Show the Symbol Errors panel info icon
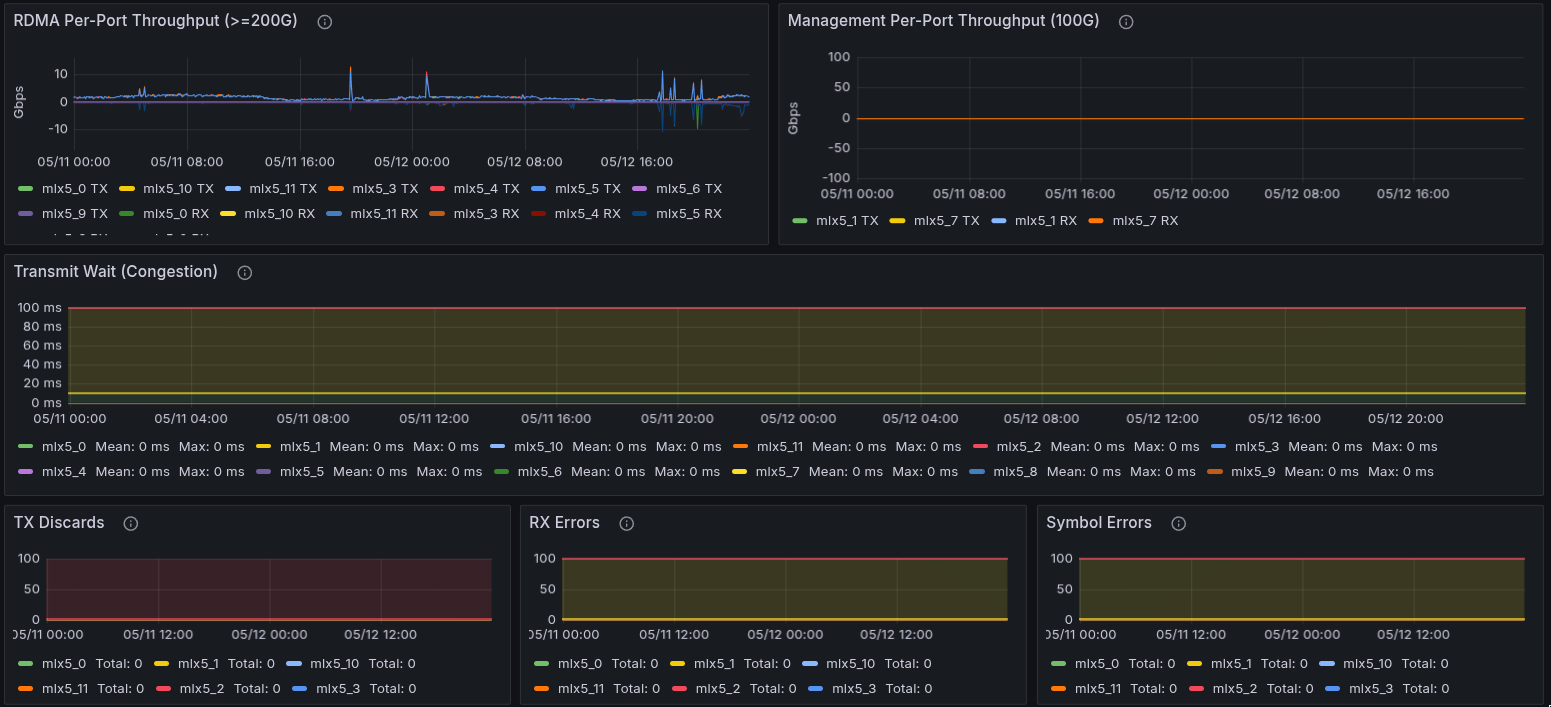1551x707 pixels. [1179, 524]
